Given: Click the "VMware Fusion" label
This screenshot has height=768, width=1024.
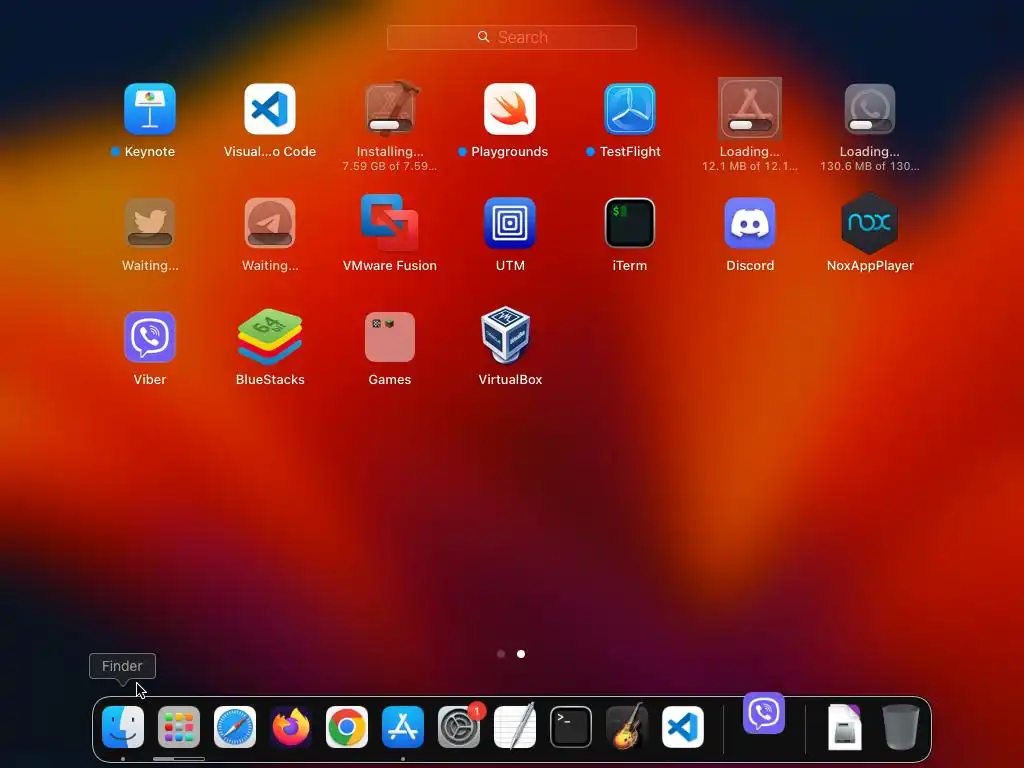Looking at the screenshot, I should [390, 266].
